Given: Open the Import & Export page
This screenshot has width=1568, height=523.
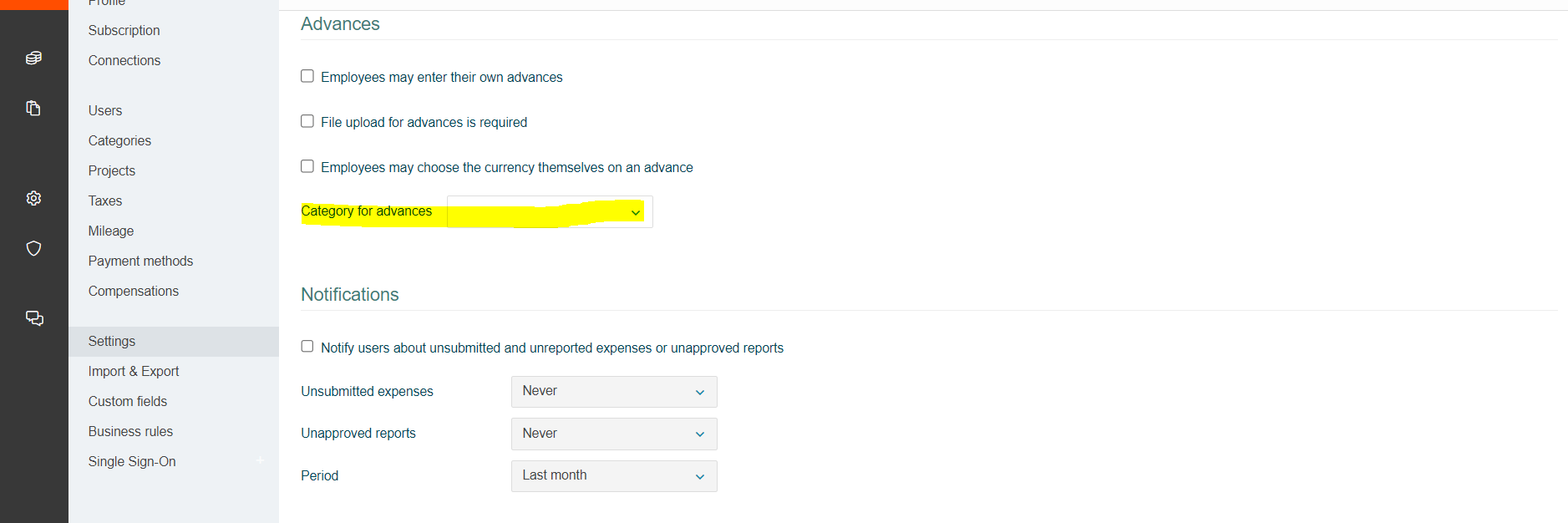Looking at the screenshot, I should tap(134, 371).
